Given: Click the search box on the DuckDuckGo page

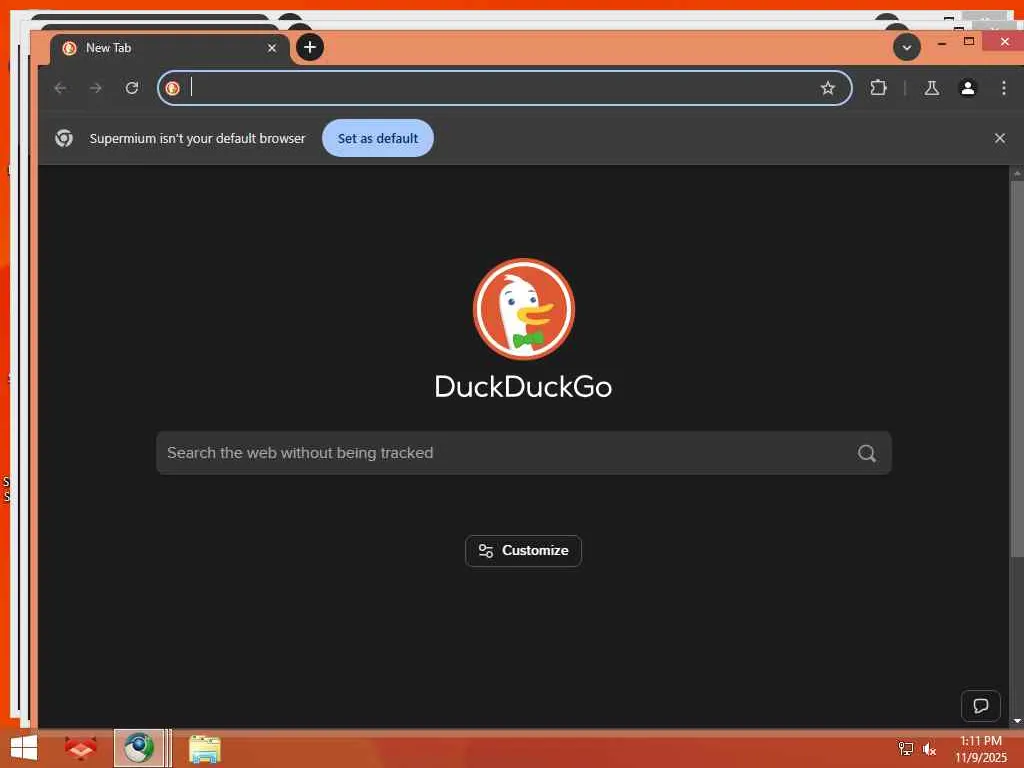Looking at the screenshot, I should click(x=523, y=453).
